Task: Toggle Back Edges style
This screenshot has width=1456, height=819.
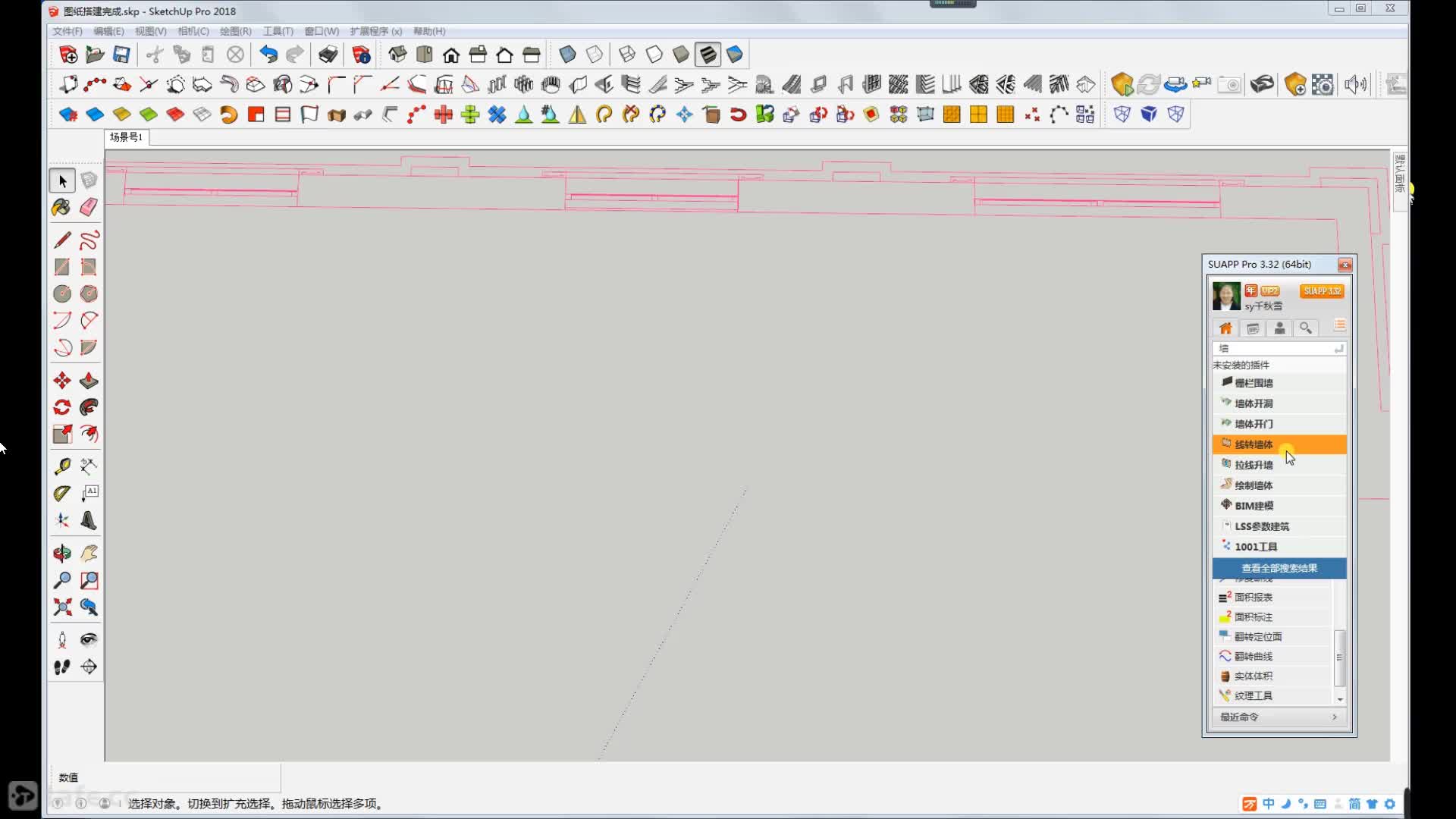Action: 595,55
